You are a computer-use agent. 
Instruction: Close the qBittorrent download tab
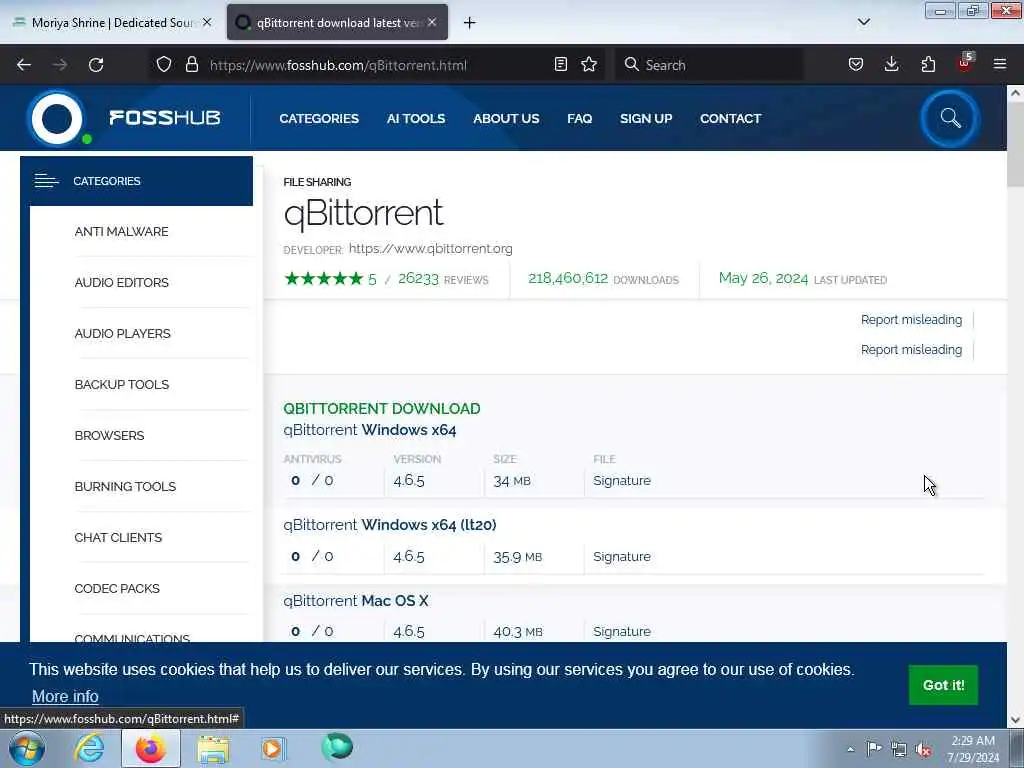point(432,22)
